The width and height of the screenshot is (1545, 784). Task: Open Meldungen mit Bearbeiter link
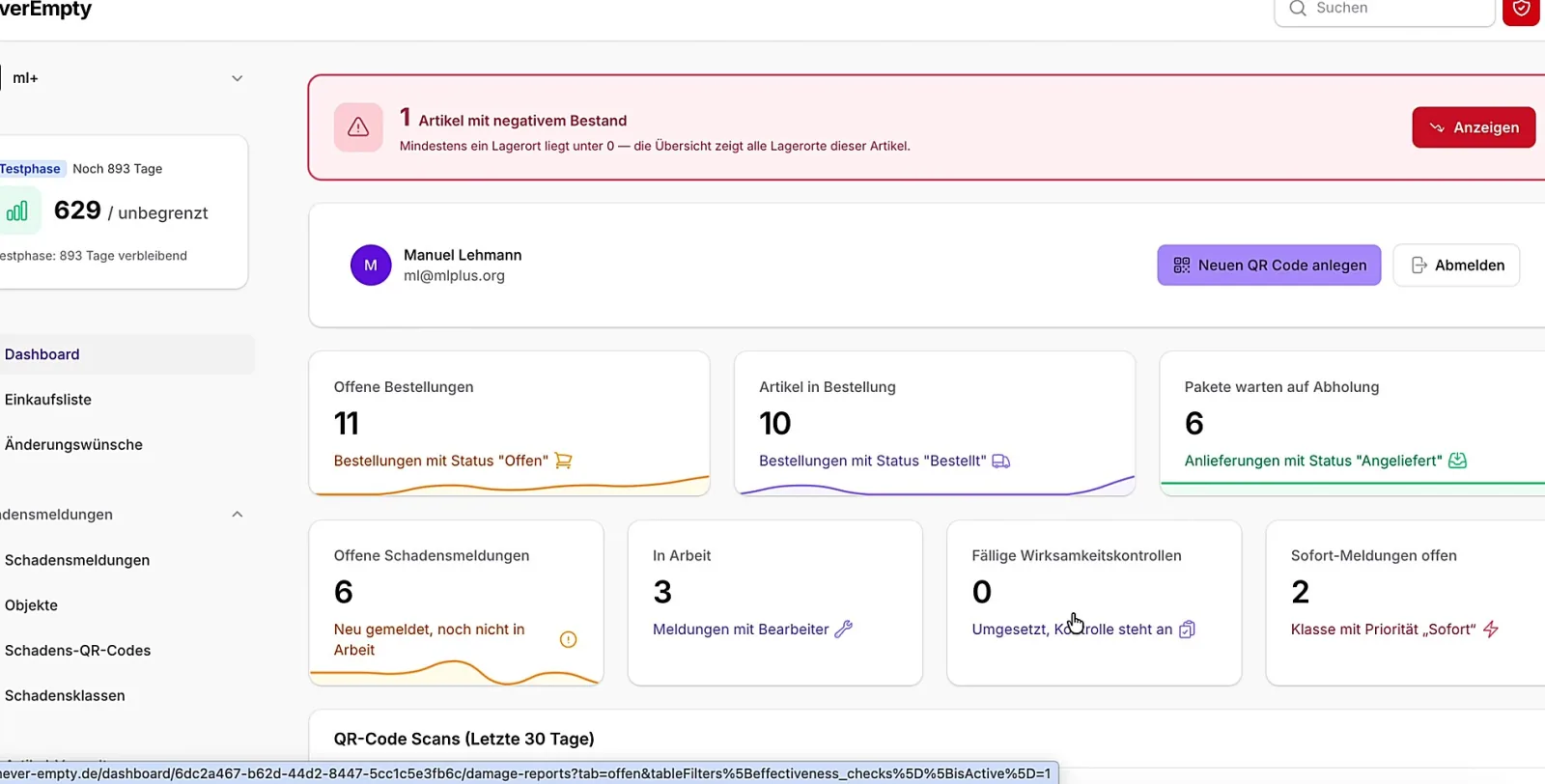pyautogui.click(x=741, y=630)
